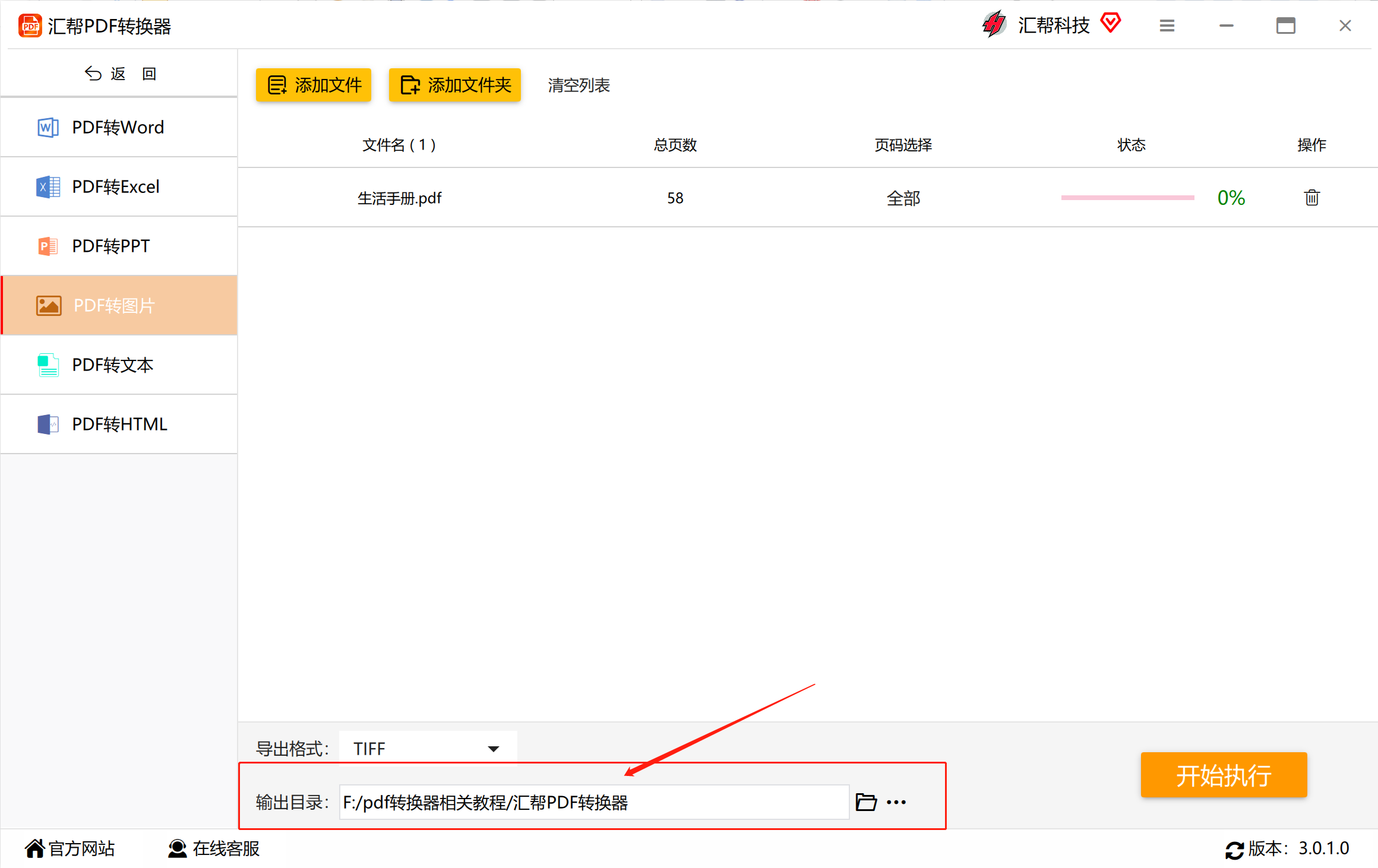
Task: Switch to PDF转HTML mode
Action: tap(119, 424)
